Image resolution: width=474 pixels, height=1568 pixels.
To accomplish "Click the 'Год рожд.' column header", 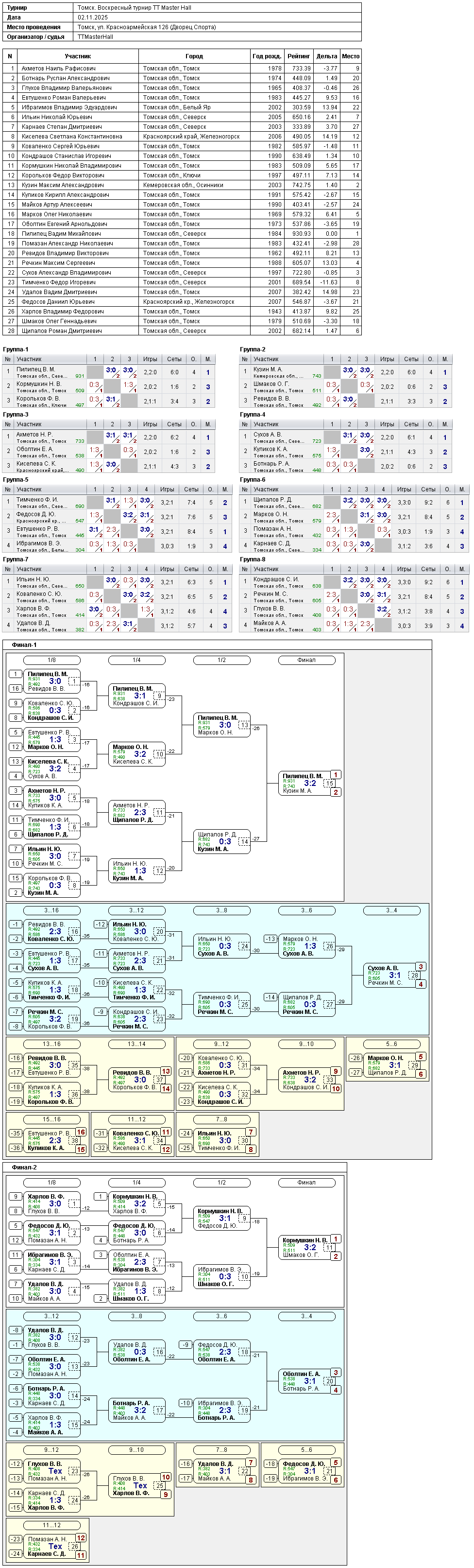I will point(267,56).
